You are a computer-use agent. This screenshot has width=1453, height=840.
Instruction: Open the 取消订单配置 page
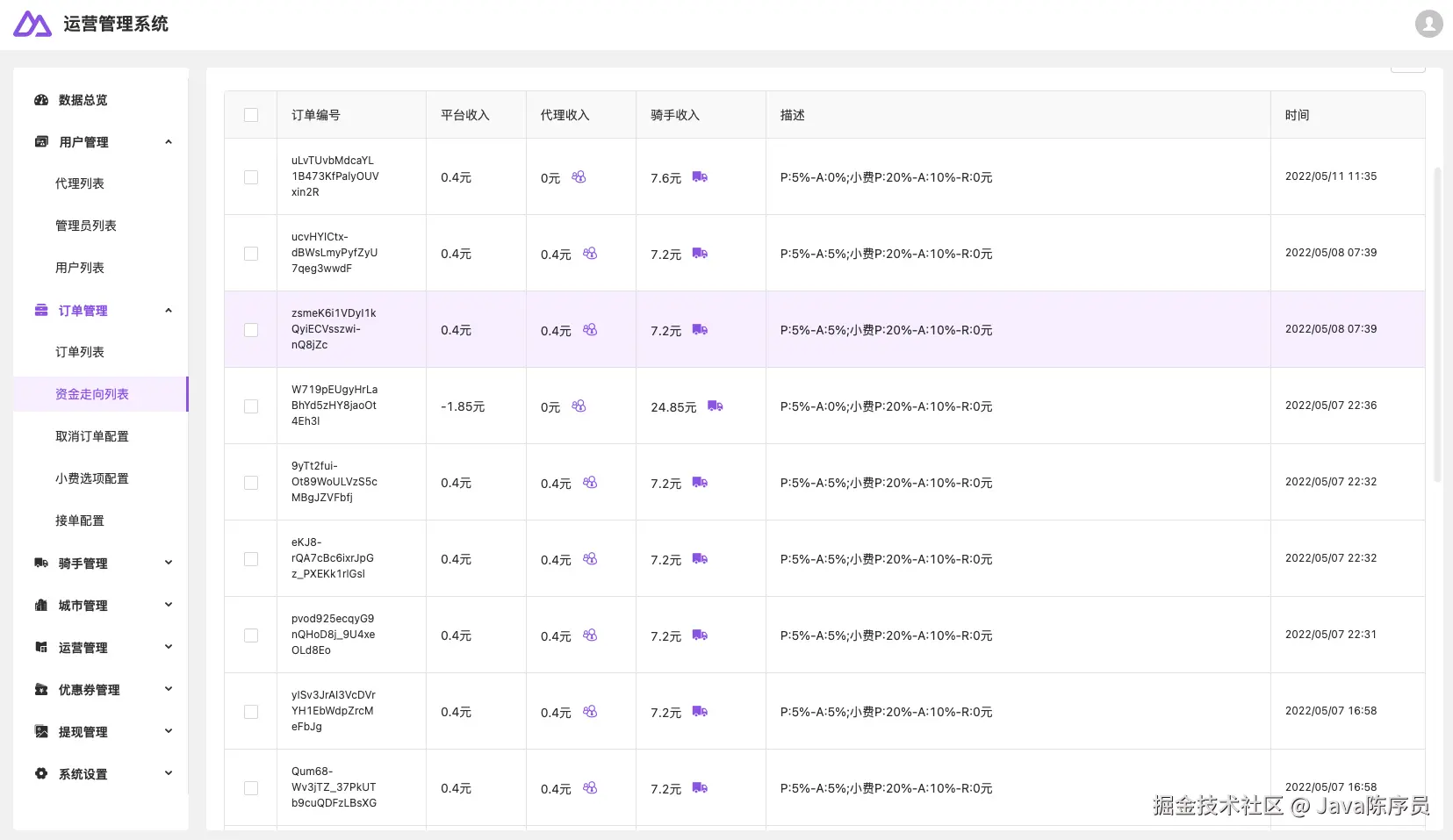click(92, 436)
